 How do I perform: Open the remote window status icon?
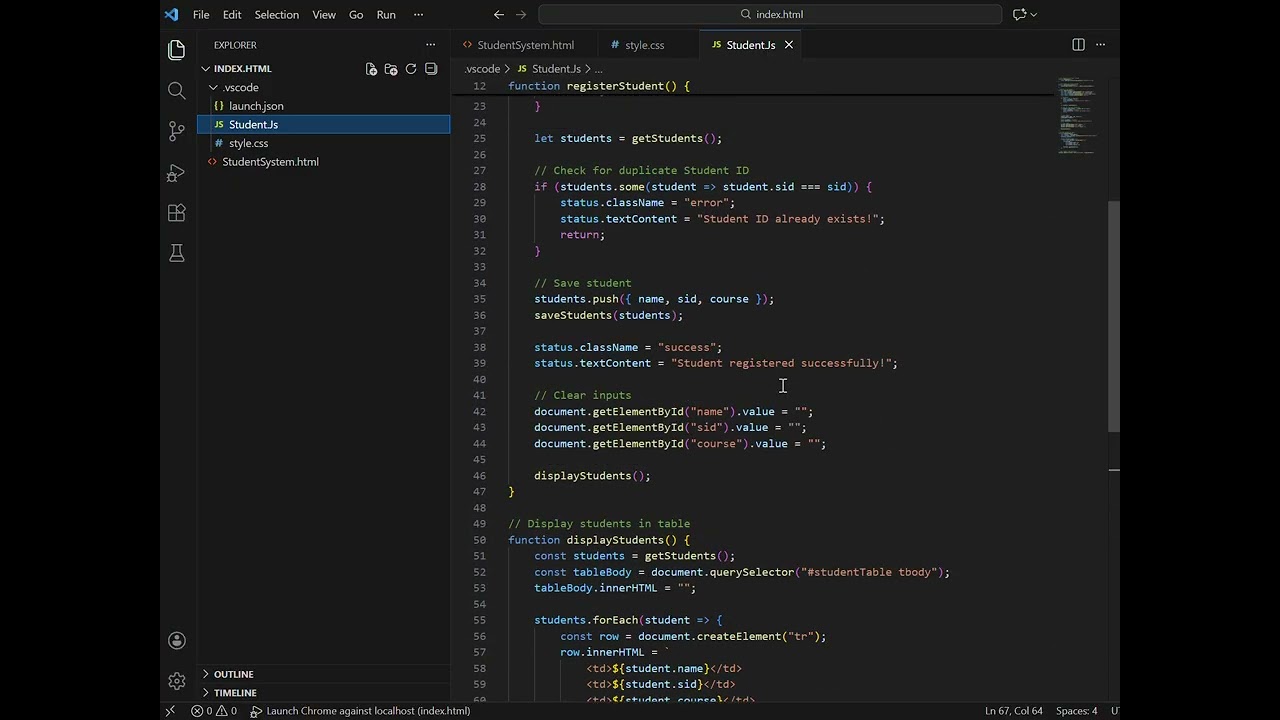point(170,711)
